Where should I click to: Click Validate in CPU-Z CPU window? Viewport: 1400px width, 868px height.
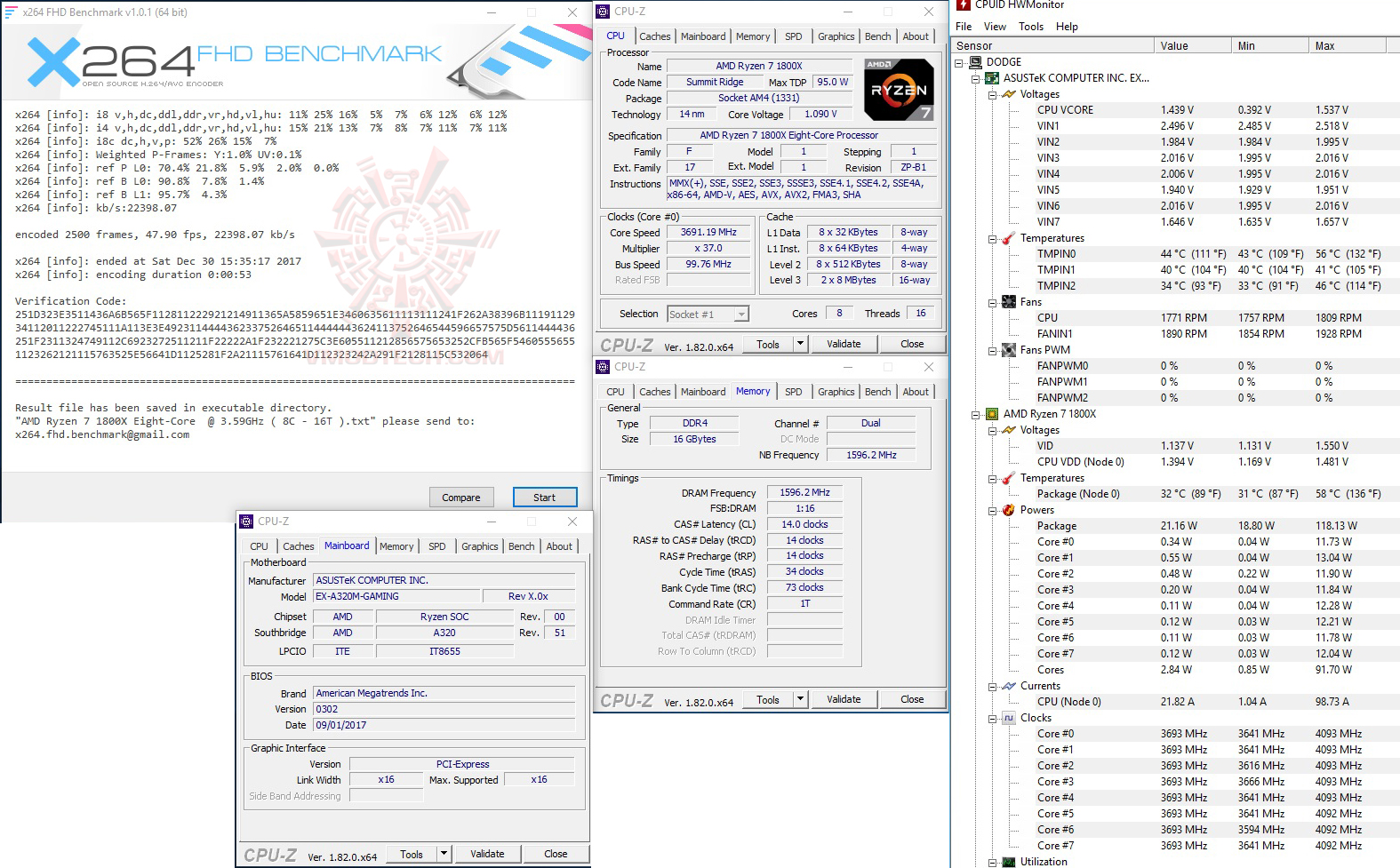coord(844,344)
